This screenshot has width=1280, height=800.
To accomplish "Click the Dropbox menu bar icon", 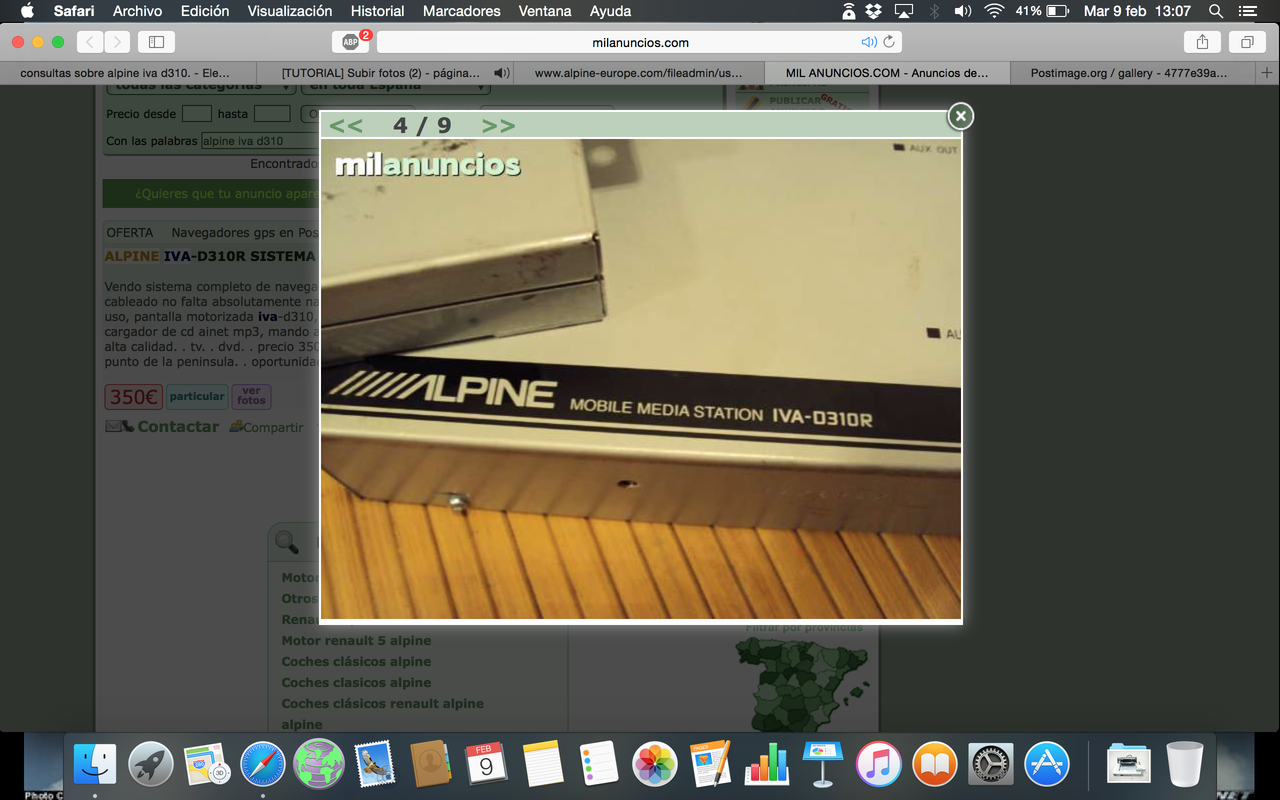I will [873, 11].
